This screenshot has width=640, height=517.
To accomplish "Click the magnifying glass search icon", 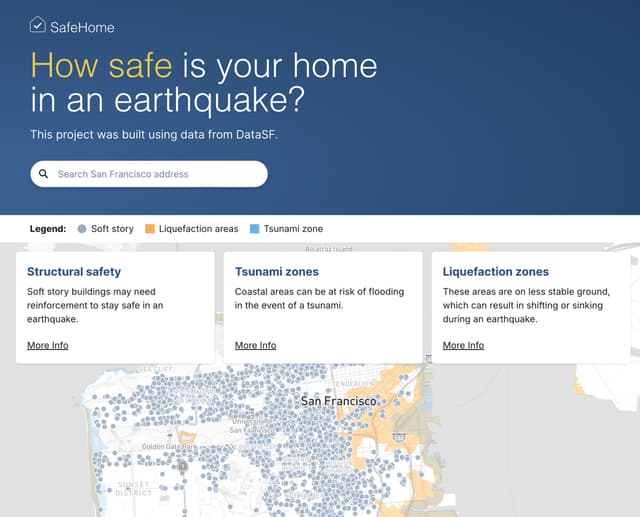I will click(44, 174).
